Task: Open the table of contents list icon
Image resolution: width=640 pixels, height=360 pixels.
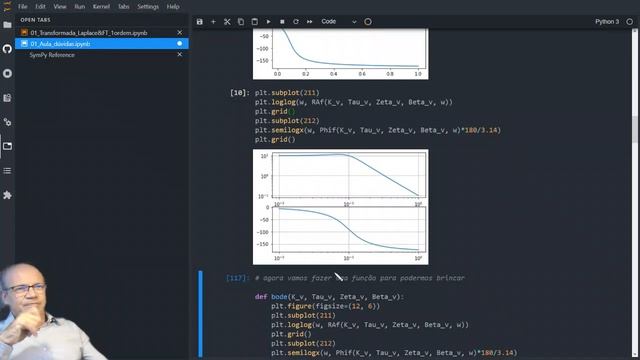Action: click(7, 171)
